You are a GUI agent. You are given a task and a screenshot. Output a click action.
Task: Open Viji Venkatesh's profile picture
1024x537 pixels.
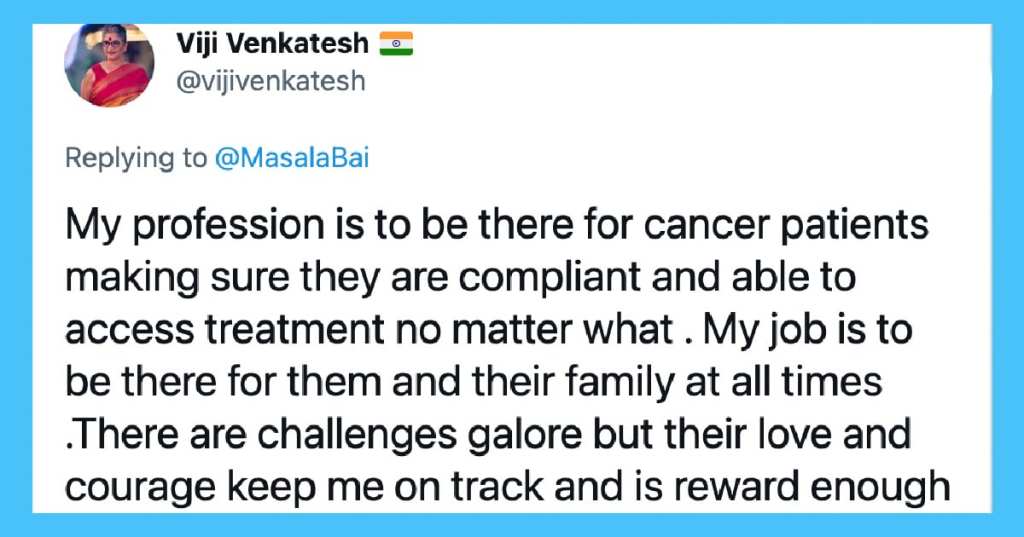tap(109, 65)
